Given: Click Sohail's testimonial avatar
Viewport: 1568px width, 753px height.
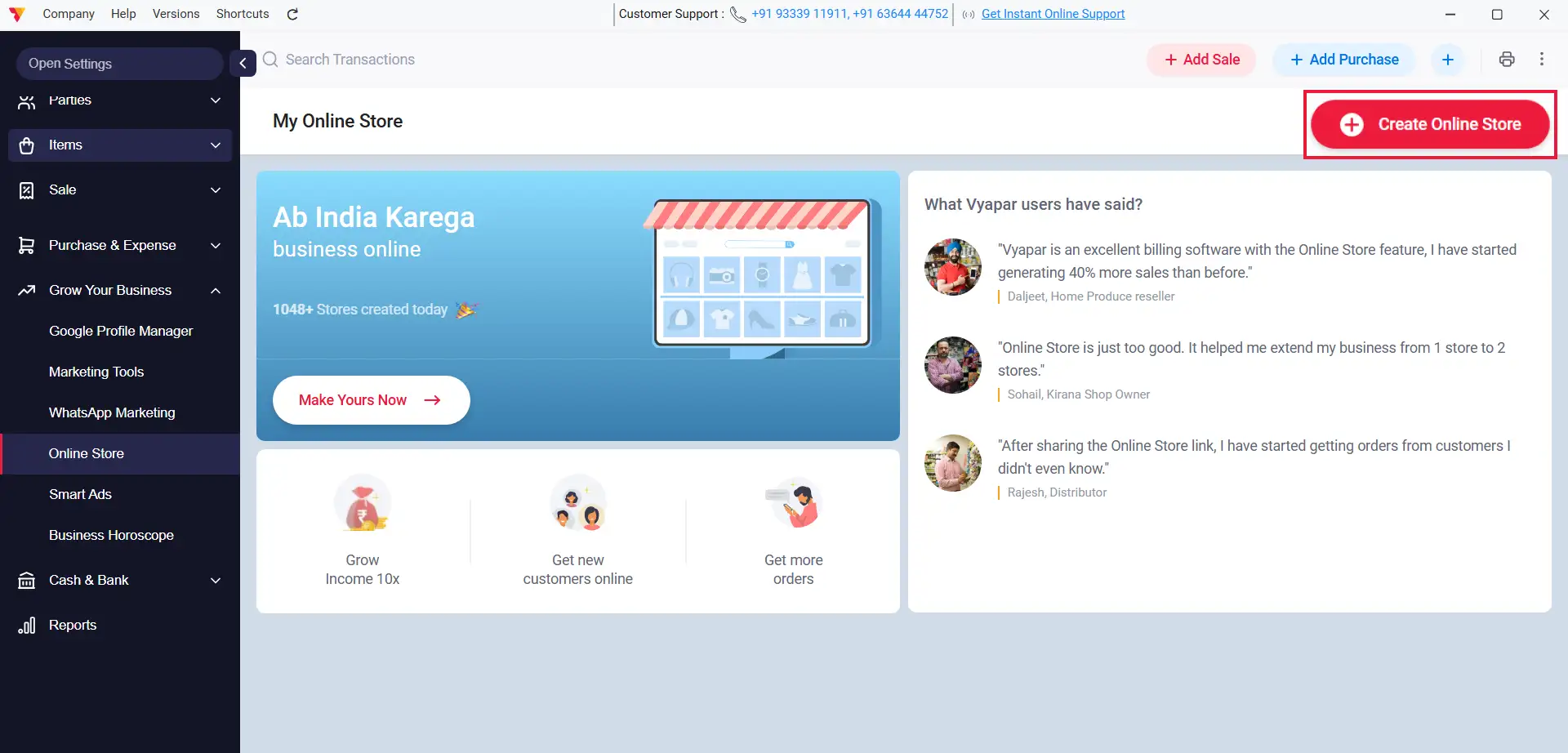Looking at the screenshot, I should 953,365.
